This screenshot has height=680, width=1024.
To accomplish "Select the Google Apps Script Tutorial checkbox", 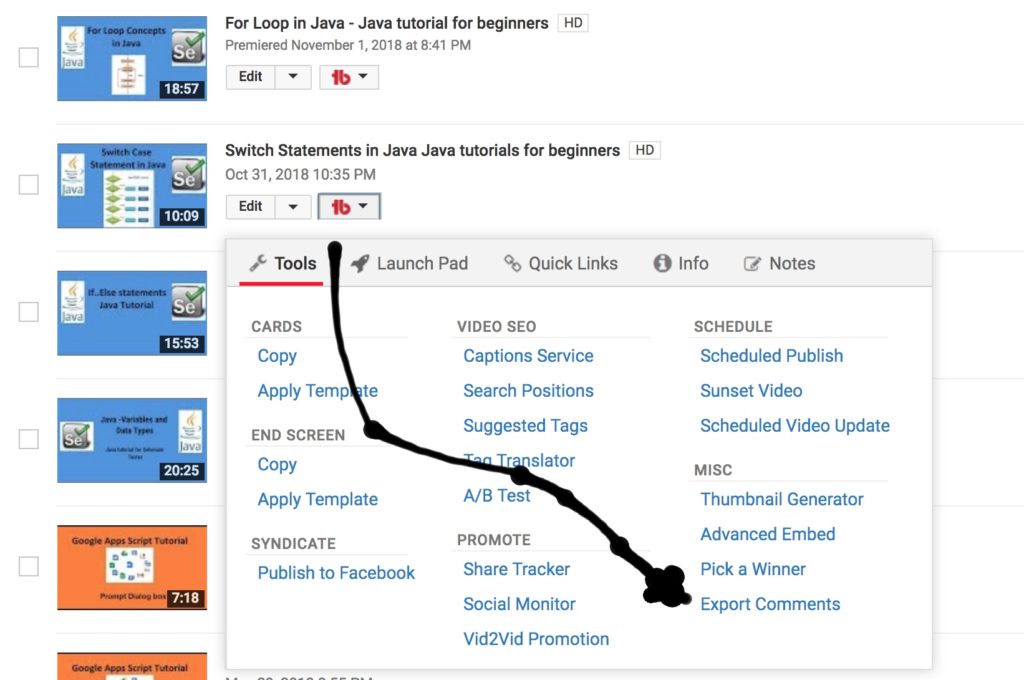I will point(27,568).
